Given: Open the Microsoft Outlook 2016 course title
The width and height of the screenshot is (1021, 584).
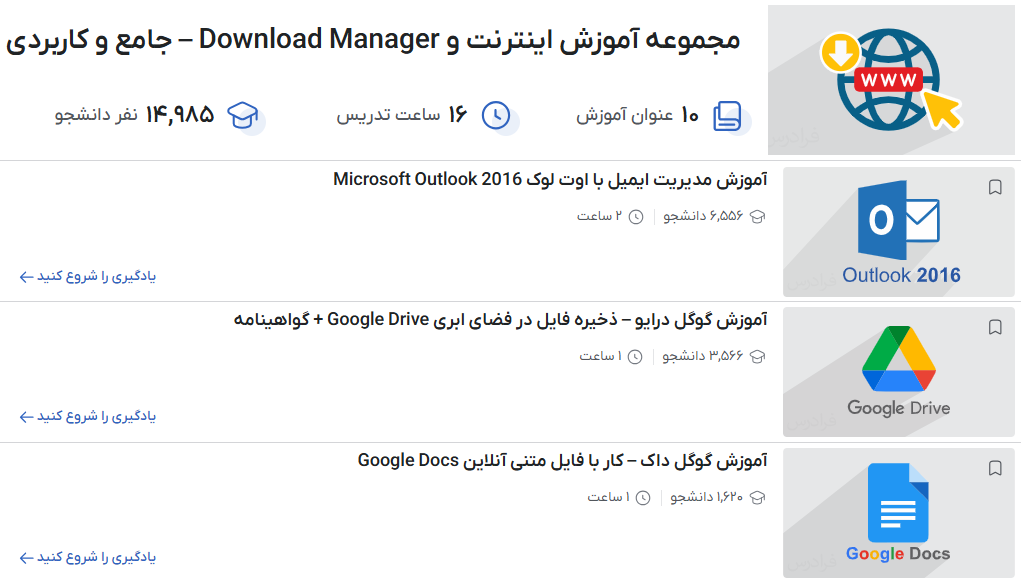Looking at the screenshot, I should [550, 182].
